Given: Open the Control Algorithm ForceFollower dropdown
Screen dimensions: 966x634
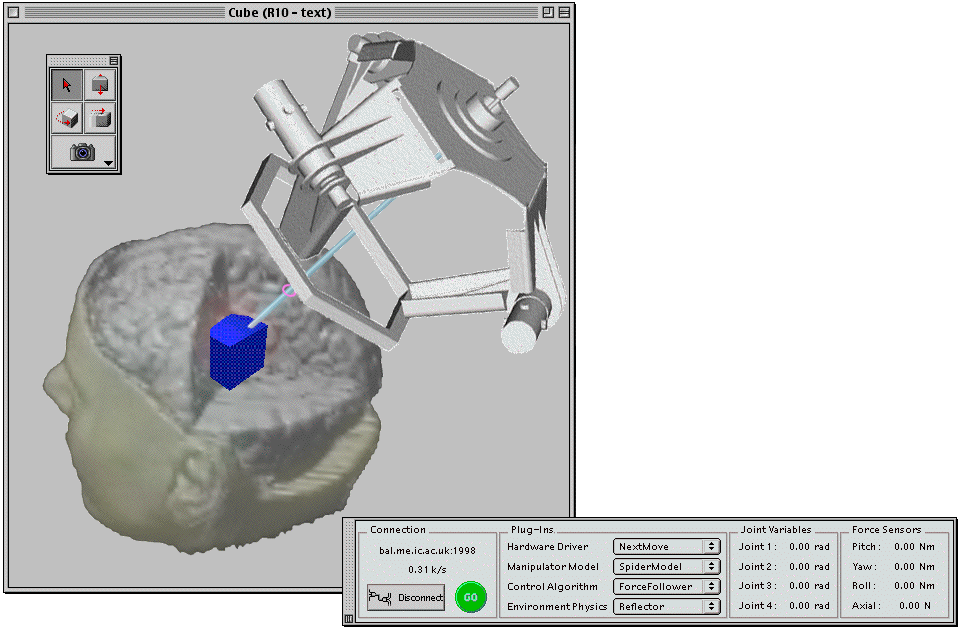Looking at the screenshot, I should [x=667, y=587].
